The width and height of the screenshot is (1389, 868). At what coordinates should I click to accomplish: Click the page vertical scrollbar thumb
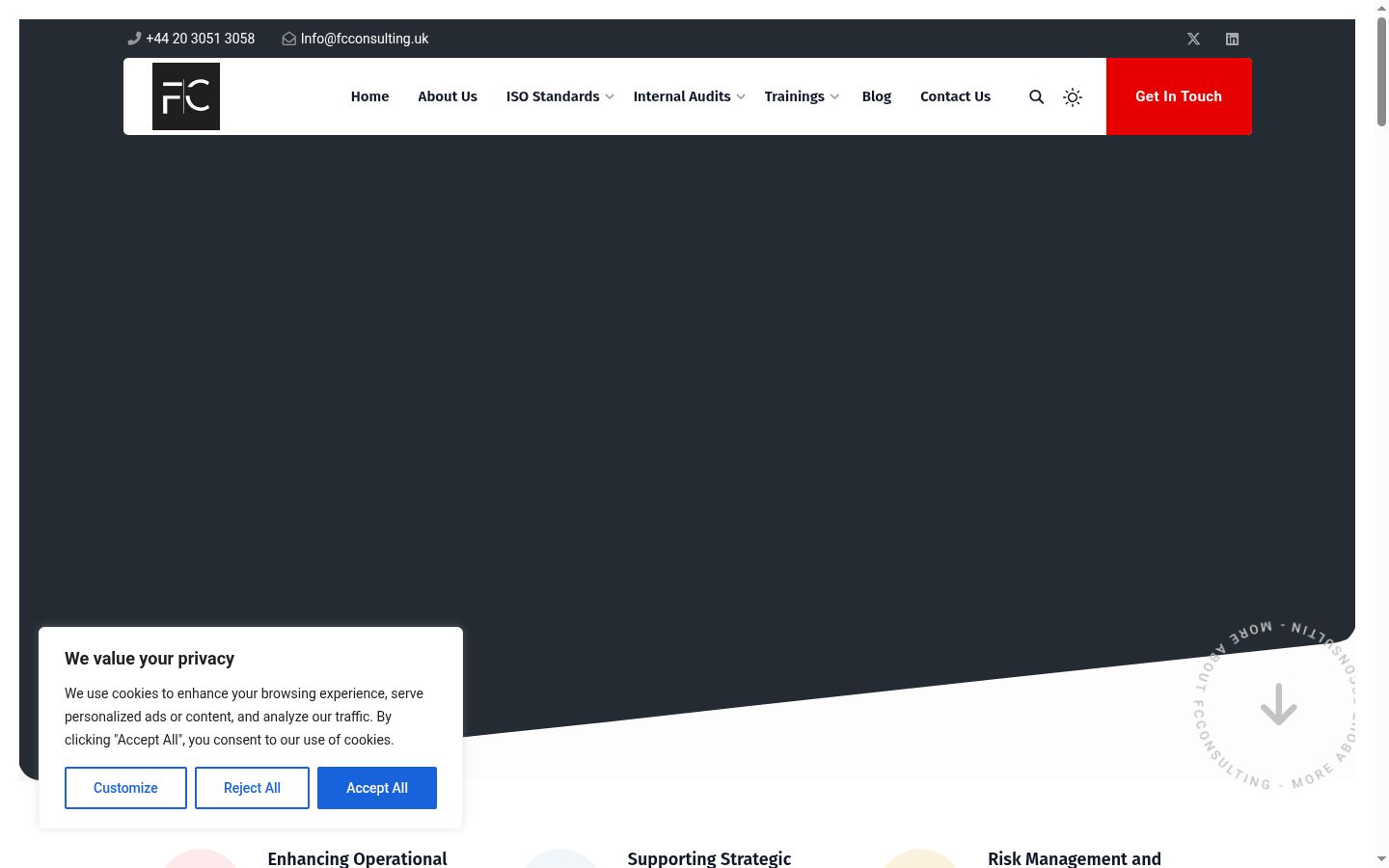tap(1381, 69)
